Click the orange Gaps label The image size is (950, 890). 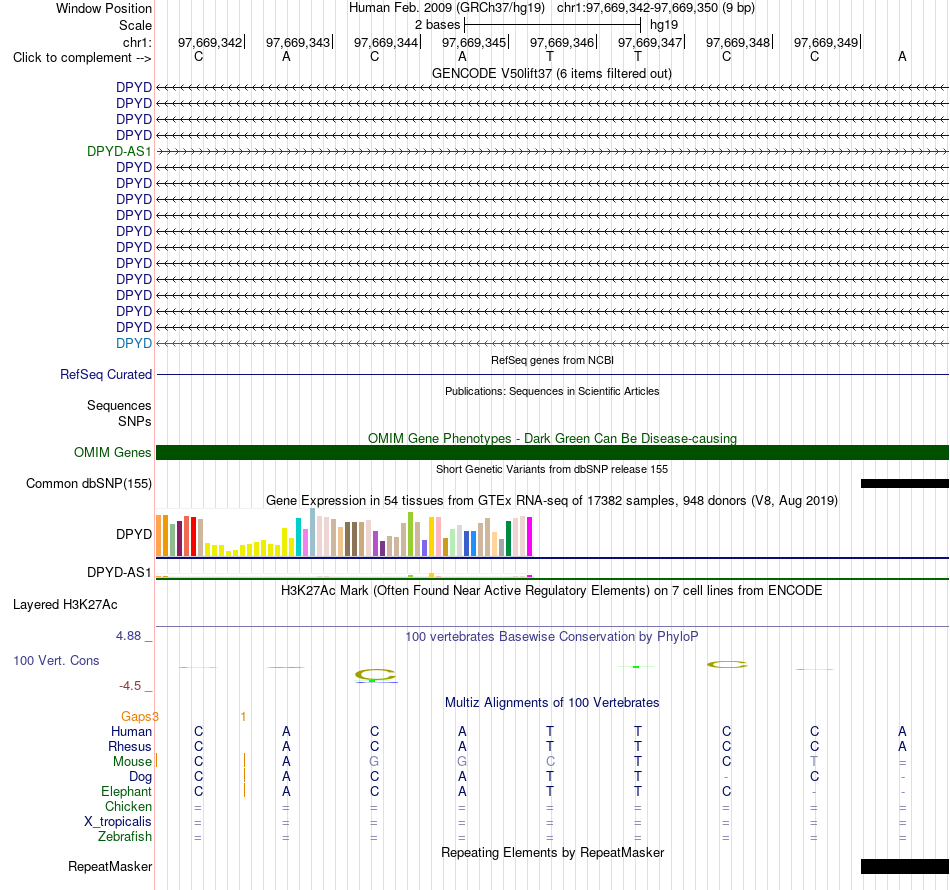[136, 717]
